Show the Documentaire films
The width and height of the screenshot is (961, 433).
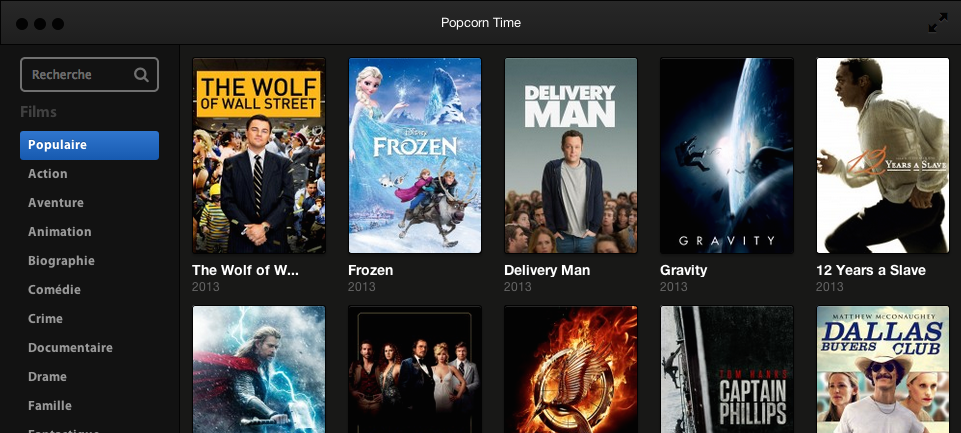coord(70,347)
